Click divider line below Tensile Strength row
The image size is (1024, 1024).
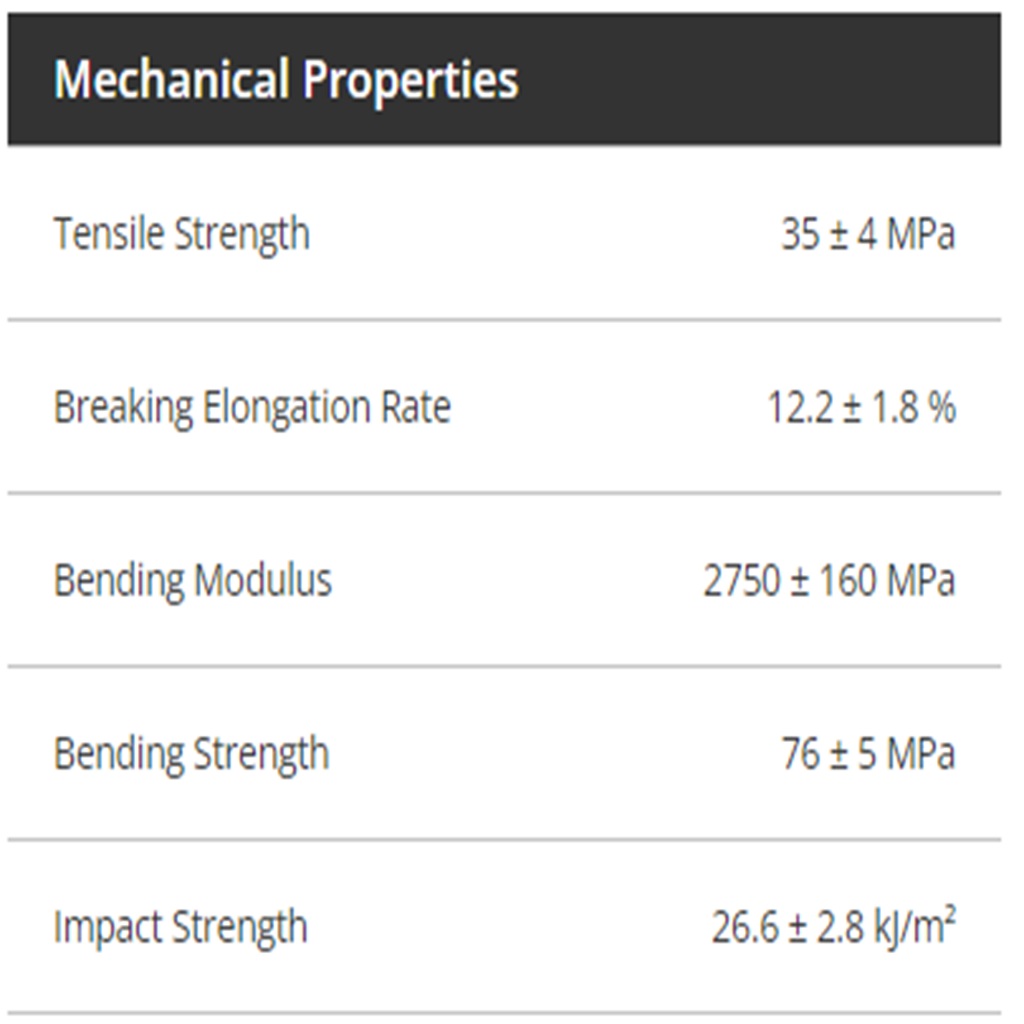[x=504, y=320]
